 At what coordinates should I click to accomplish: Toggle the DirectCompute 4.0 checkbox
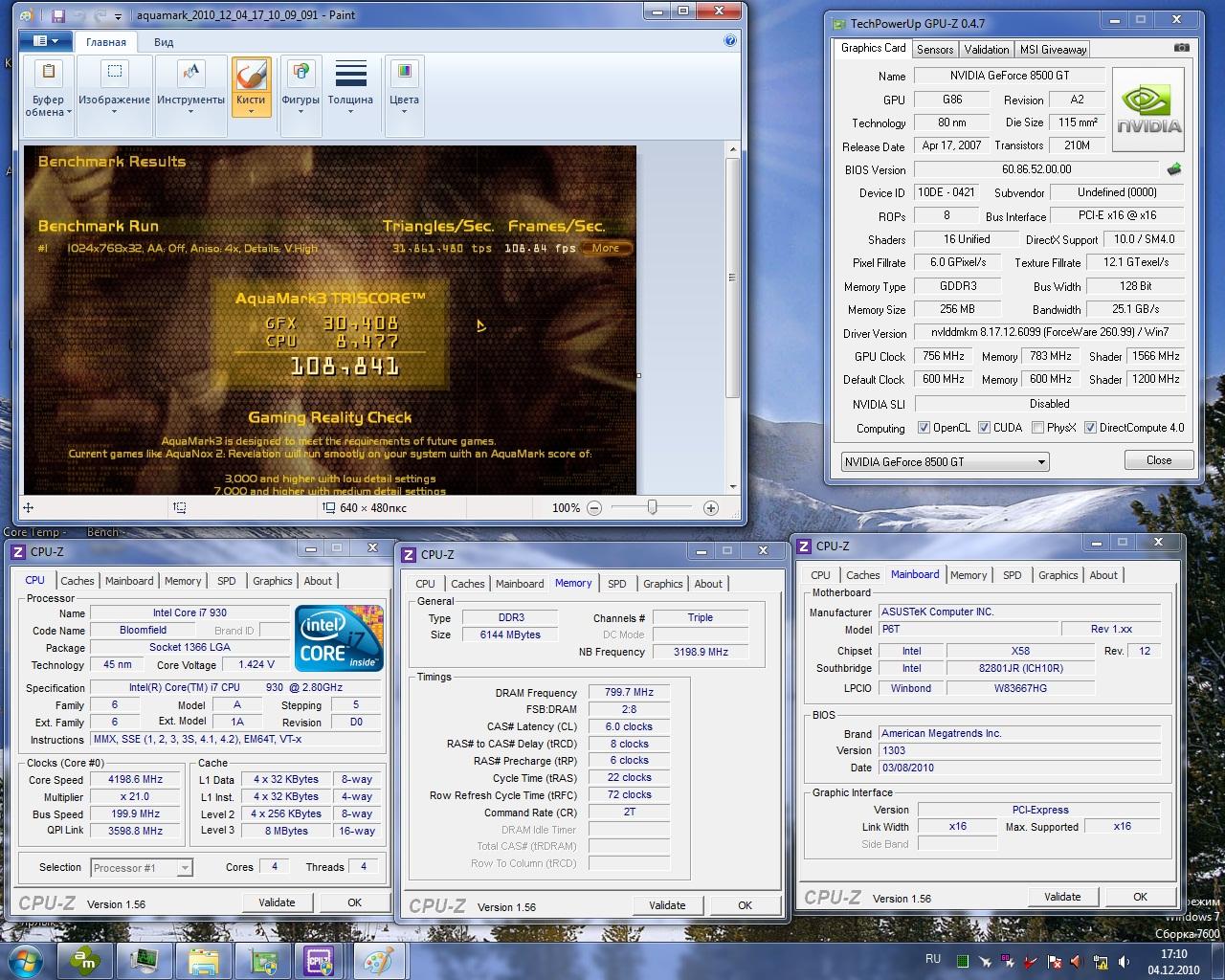click(1090, 428)
